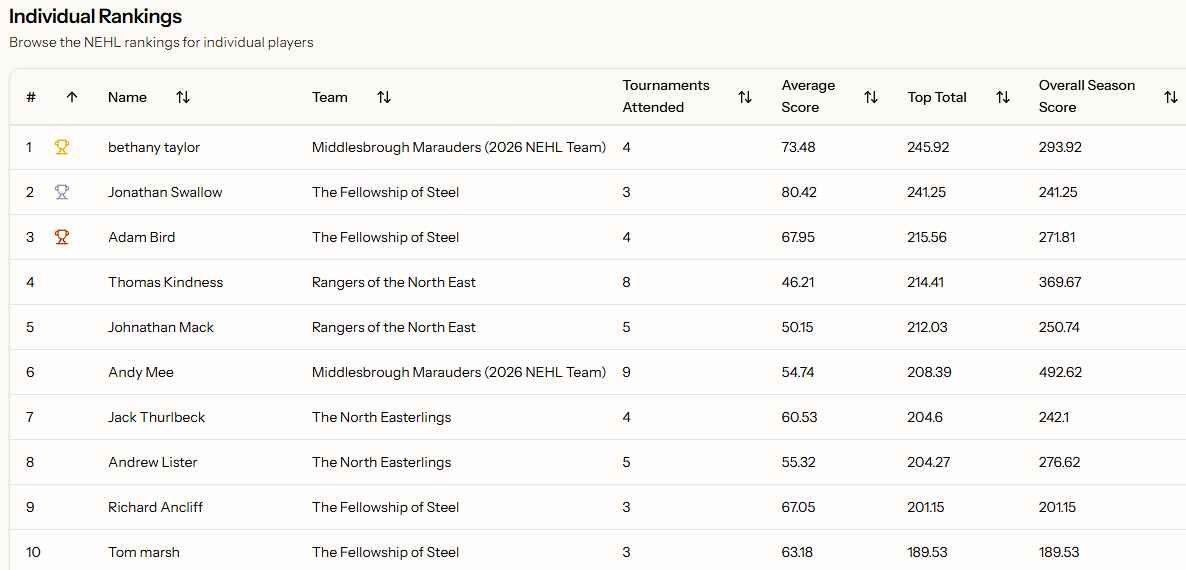
Task: Sort by Overall Season Score arrows icon
Action: tap(1170, 97)
